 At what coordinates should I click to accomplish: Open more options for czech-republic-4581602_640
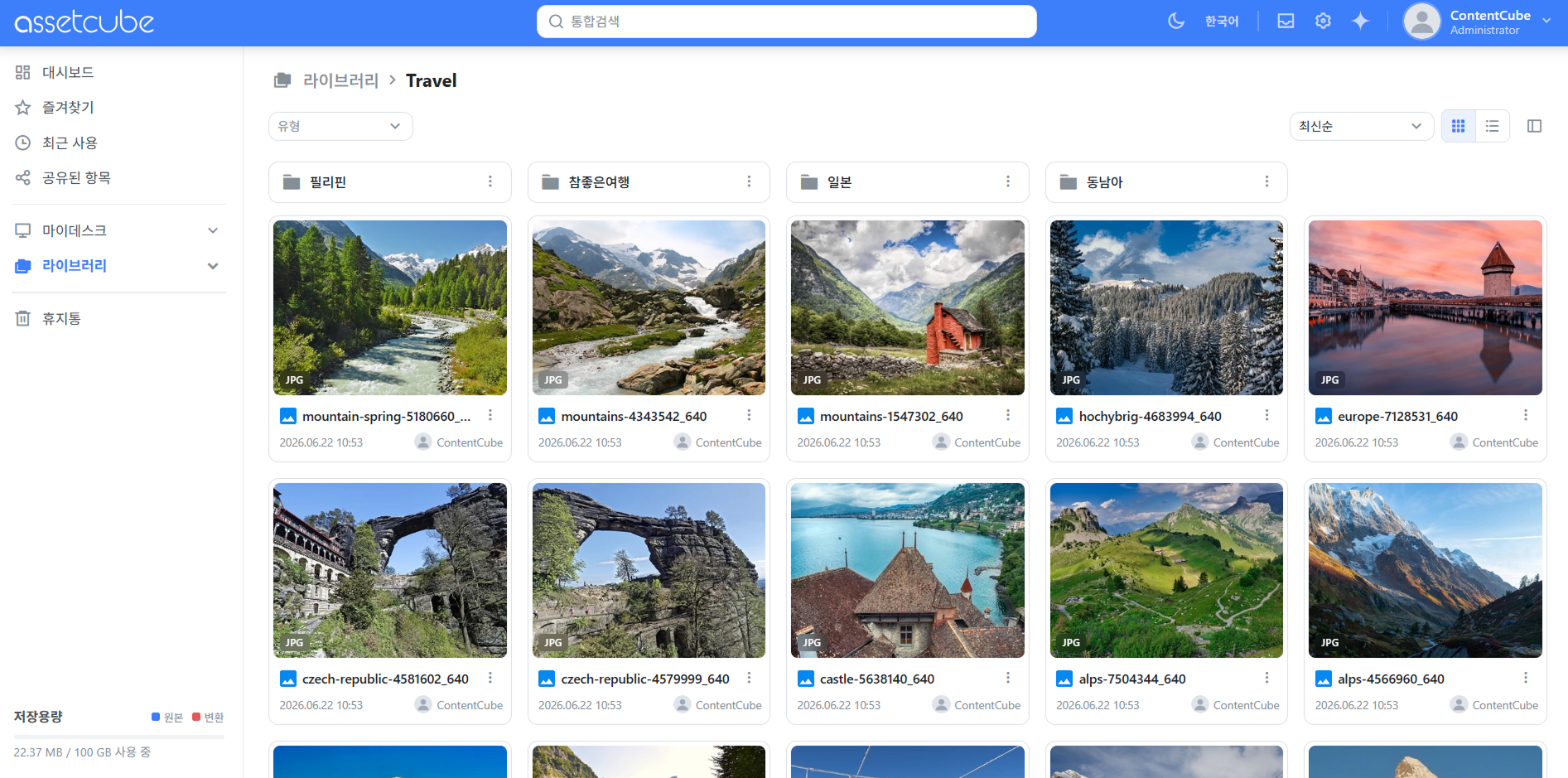click(x=490, y=678)
